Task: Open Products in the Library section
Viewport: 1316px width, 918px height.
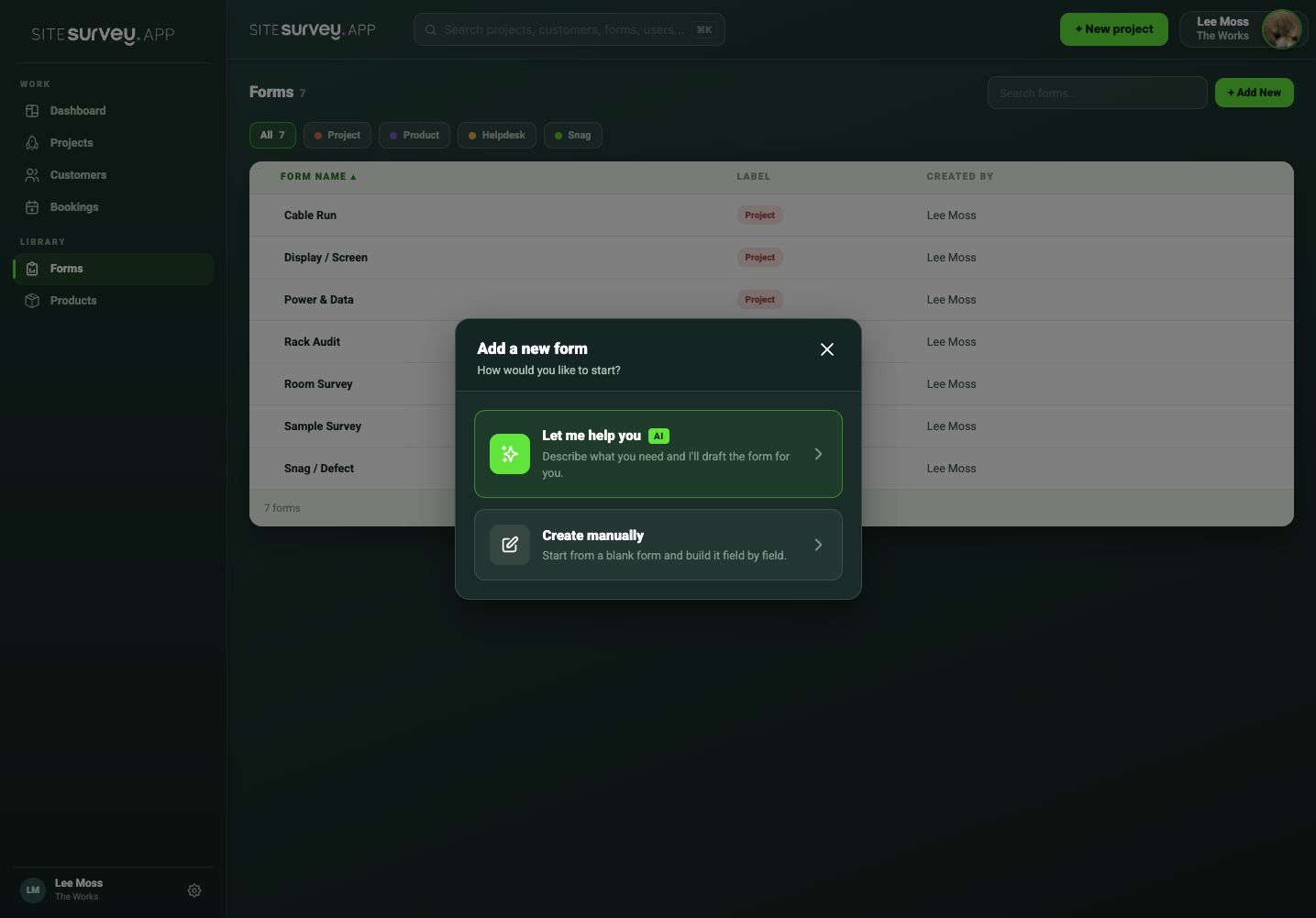Action: pos(114,301)
